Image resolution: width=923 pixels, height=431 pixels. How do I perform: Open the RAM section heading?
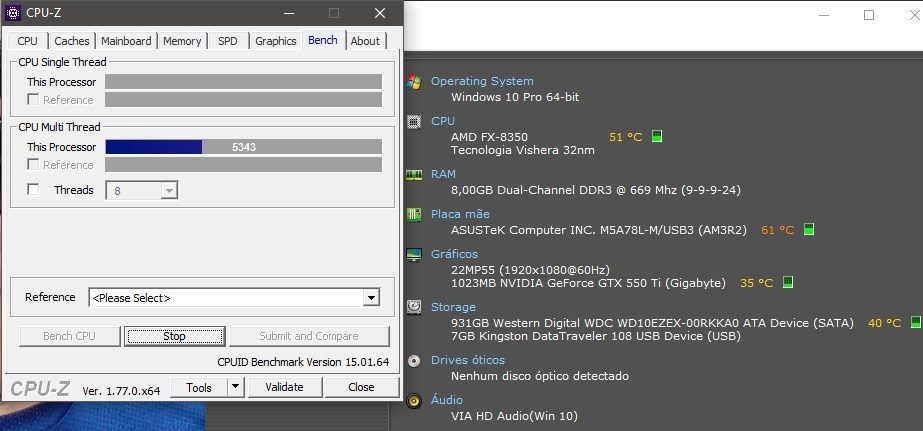click(x=443, y=174)
